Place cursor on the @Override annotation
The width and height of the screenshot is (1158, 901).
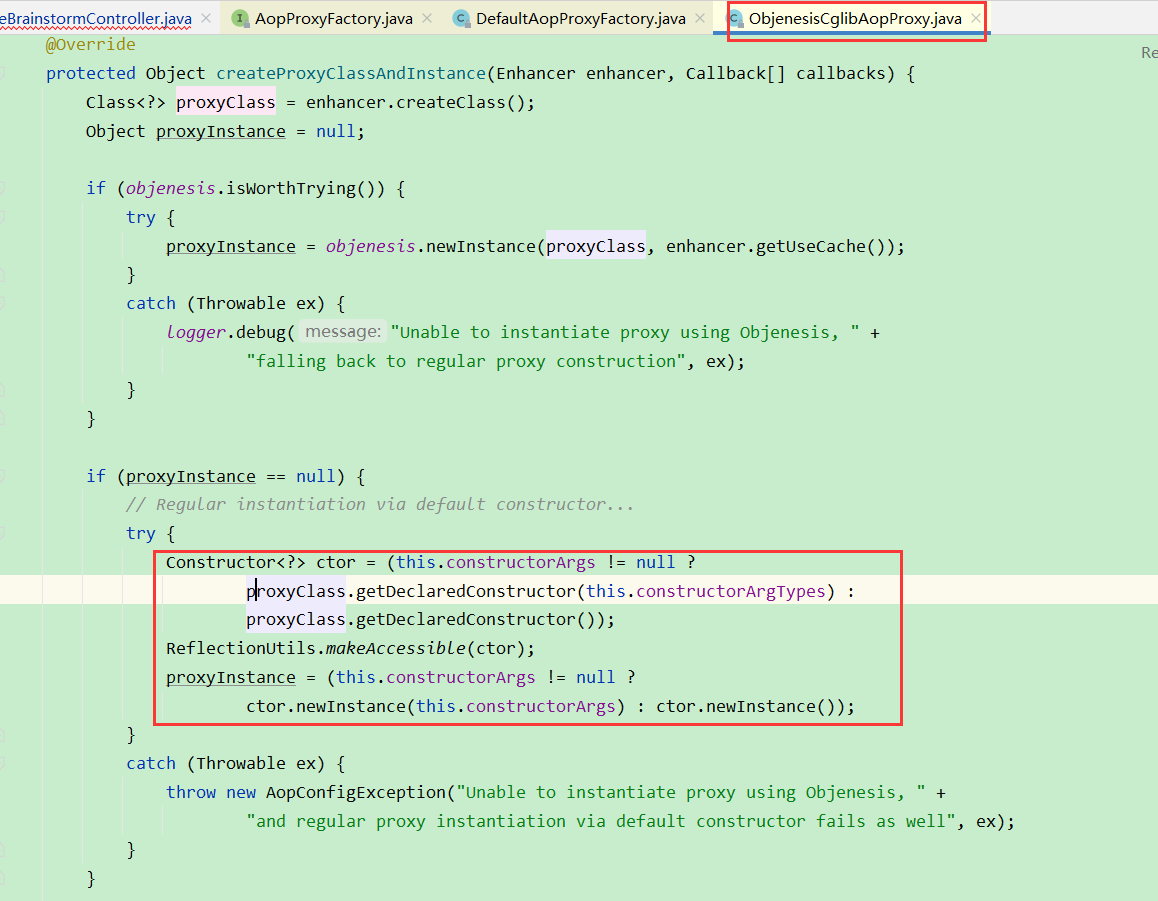coord(90,44)
